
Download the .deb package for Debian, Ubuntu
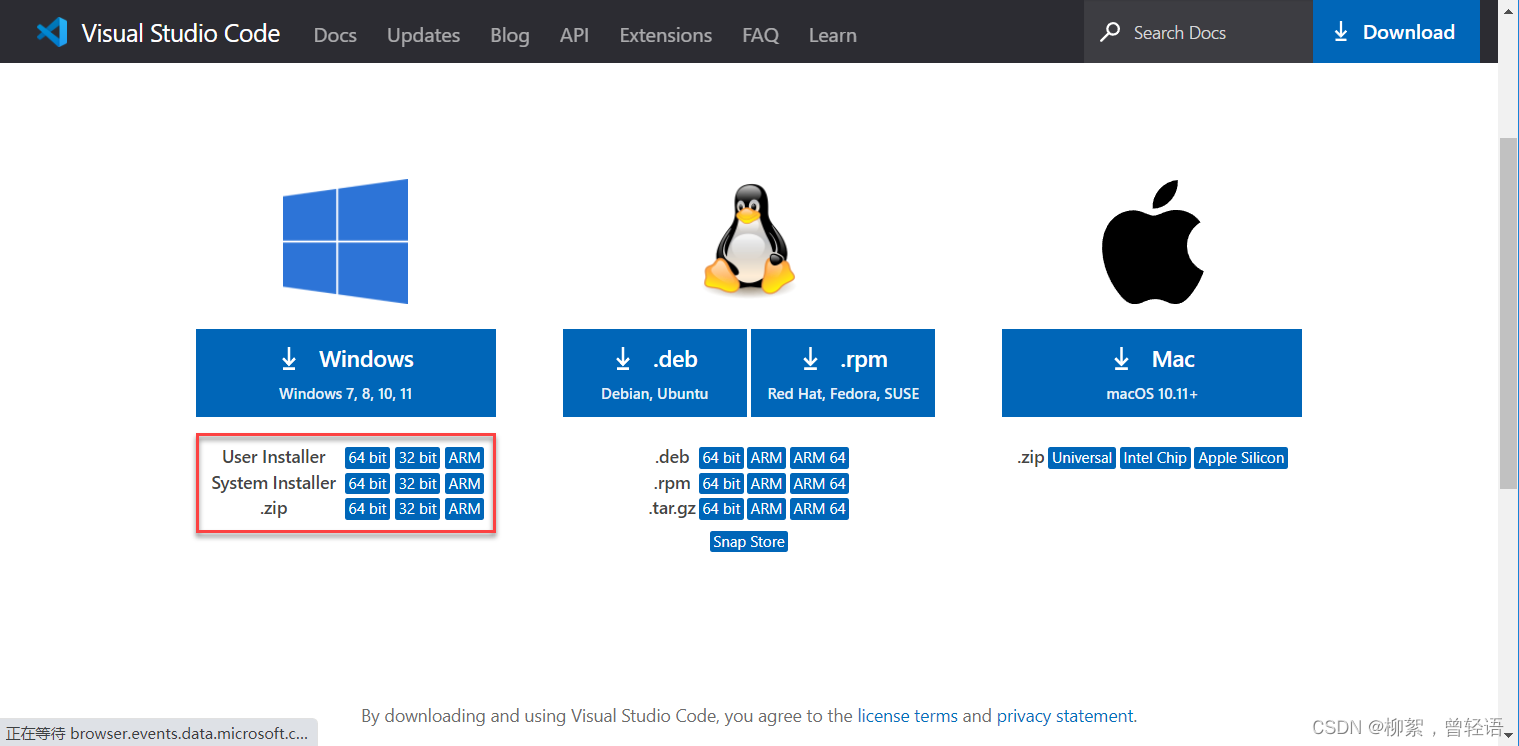pos(655,373)
